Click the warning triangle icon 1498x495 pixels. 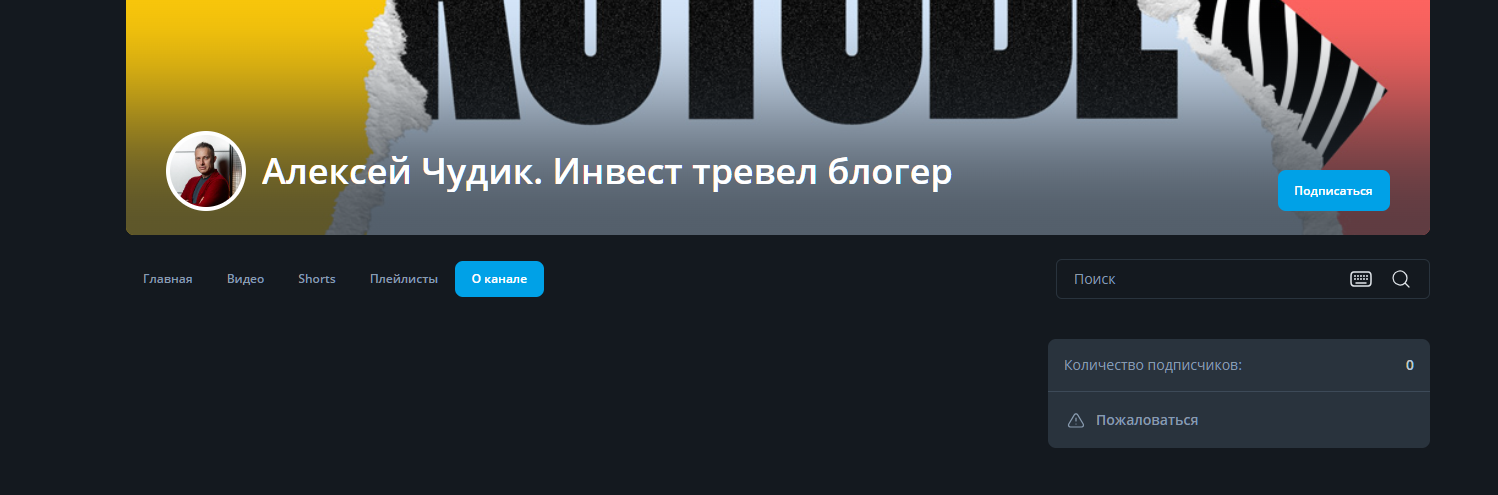1076,420
